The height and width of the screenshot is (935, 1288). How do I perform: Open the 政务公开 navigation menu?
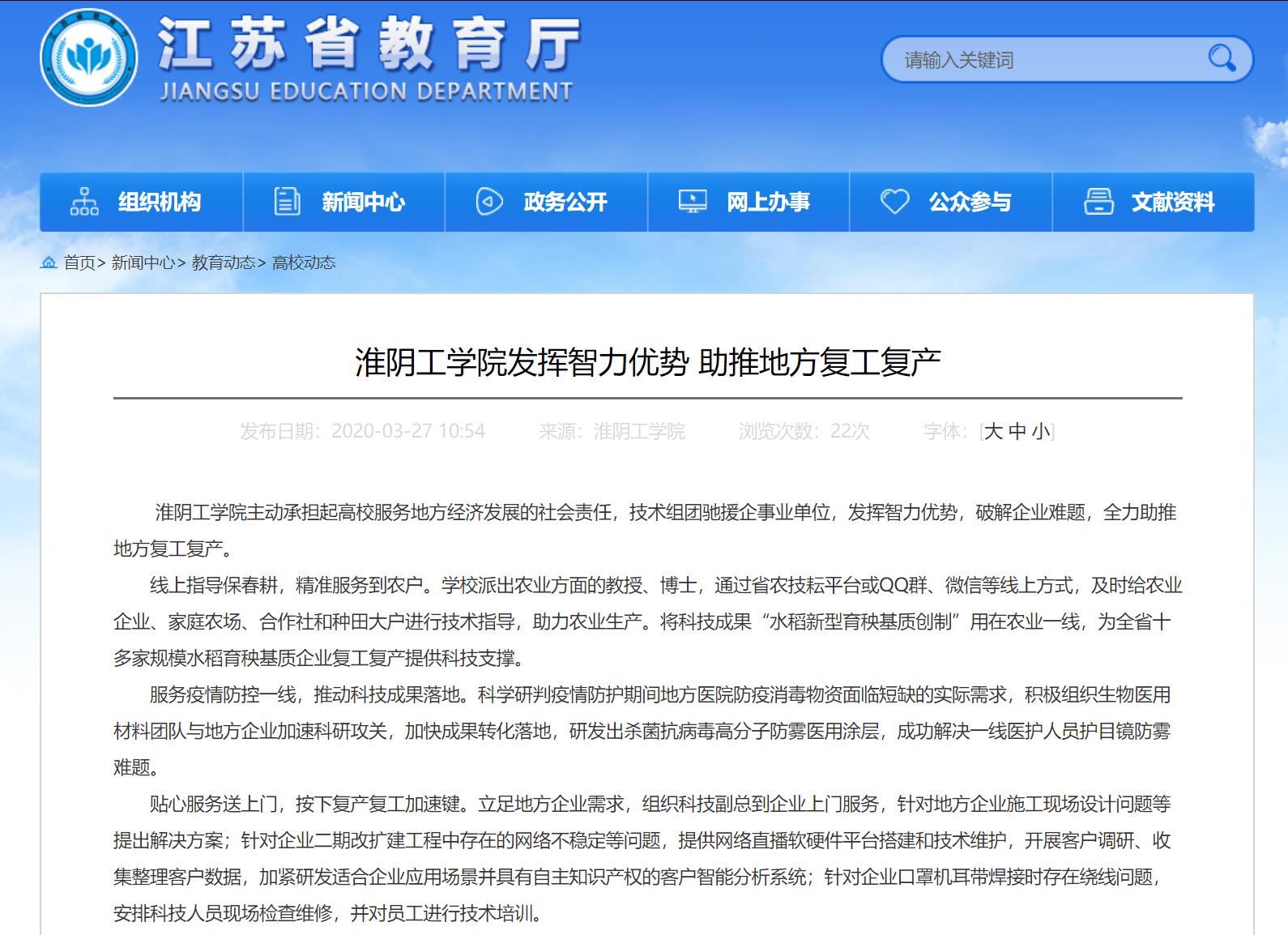(565, 202)
